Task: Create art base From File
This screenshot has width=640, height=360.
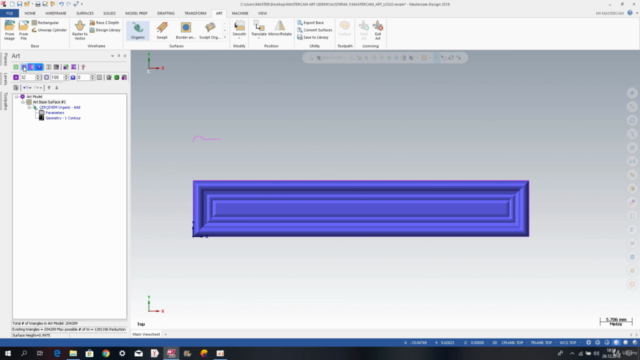Action: 24,30
